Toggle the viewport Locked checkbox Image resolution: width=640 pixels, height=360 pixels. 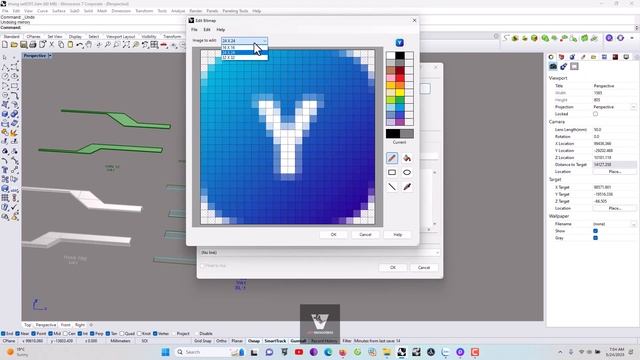click(x=596, y=114)
